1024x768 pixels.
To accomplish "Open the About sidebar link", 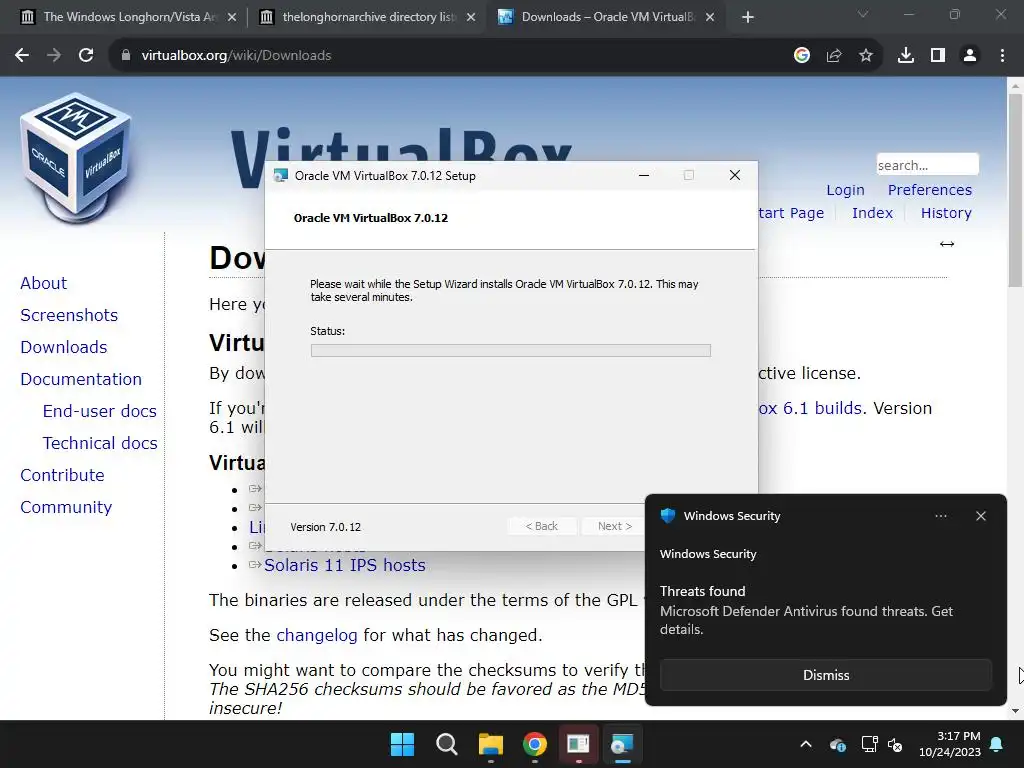I will 44,283.
